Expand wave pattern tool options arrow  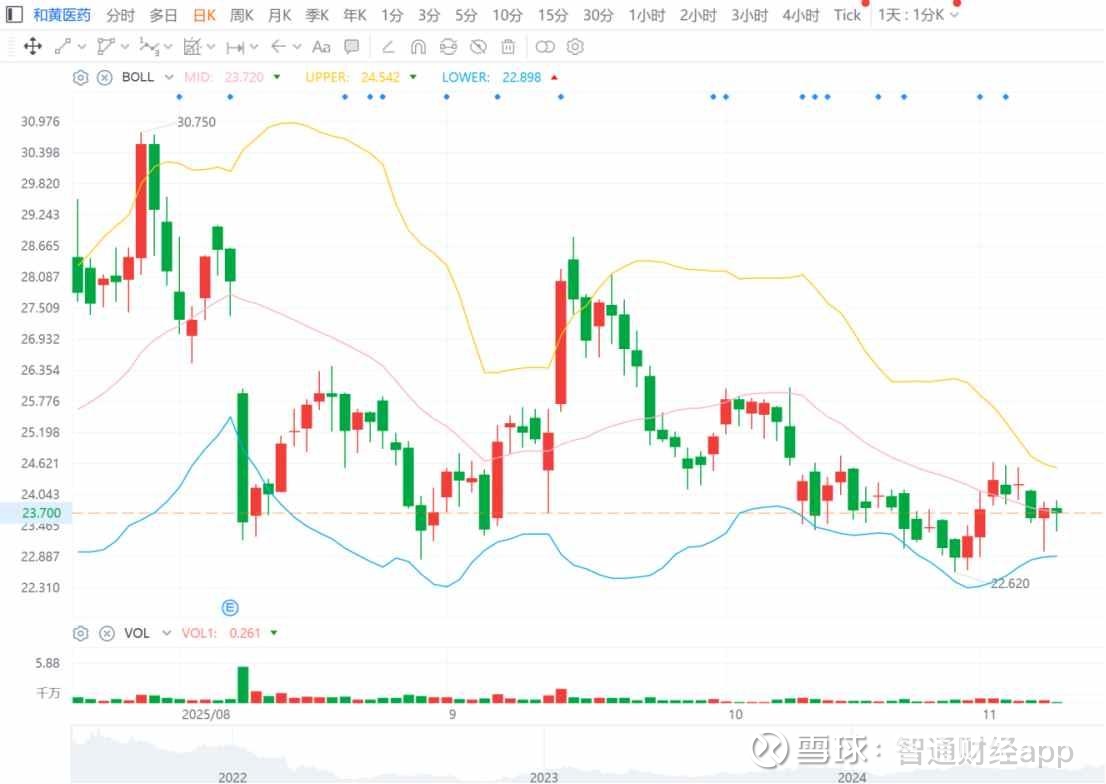coord(168,47)
